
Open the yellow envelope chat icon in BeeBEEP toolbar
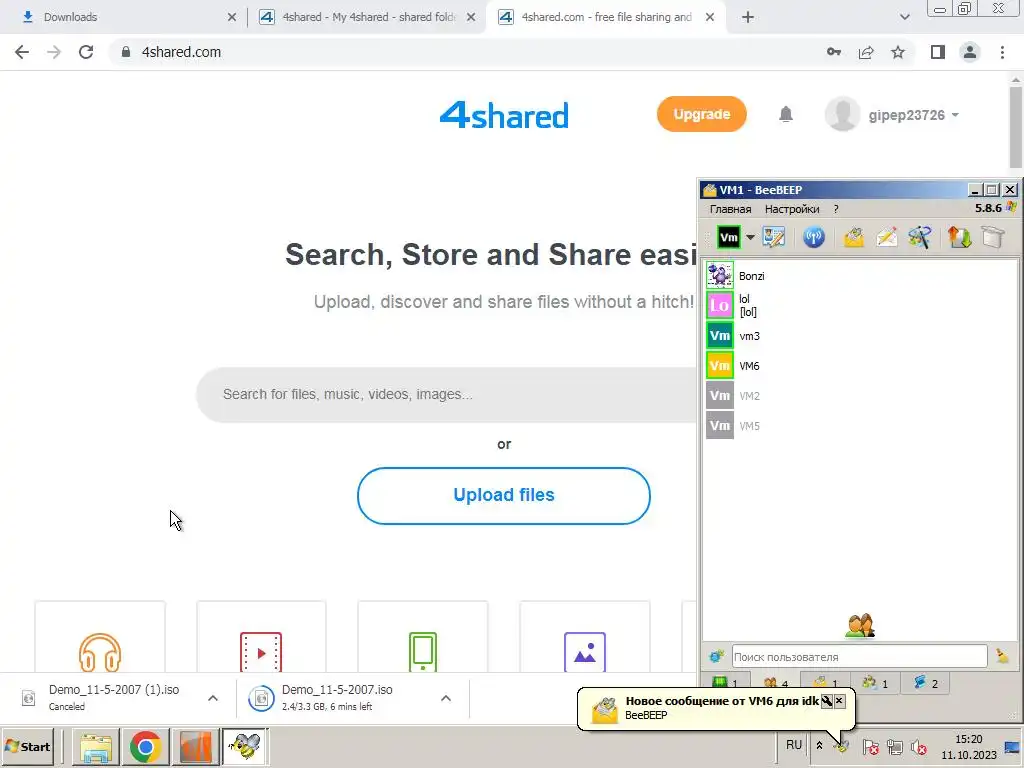pyautogui.click(x=854, y=237)
